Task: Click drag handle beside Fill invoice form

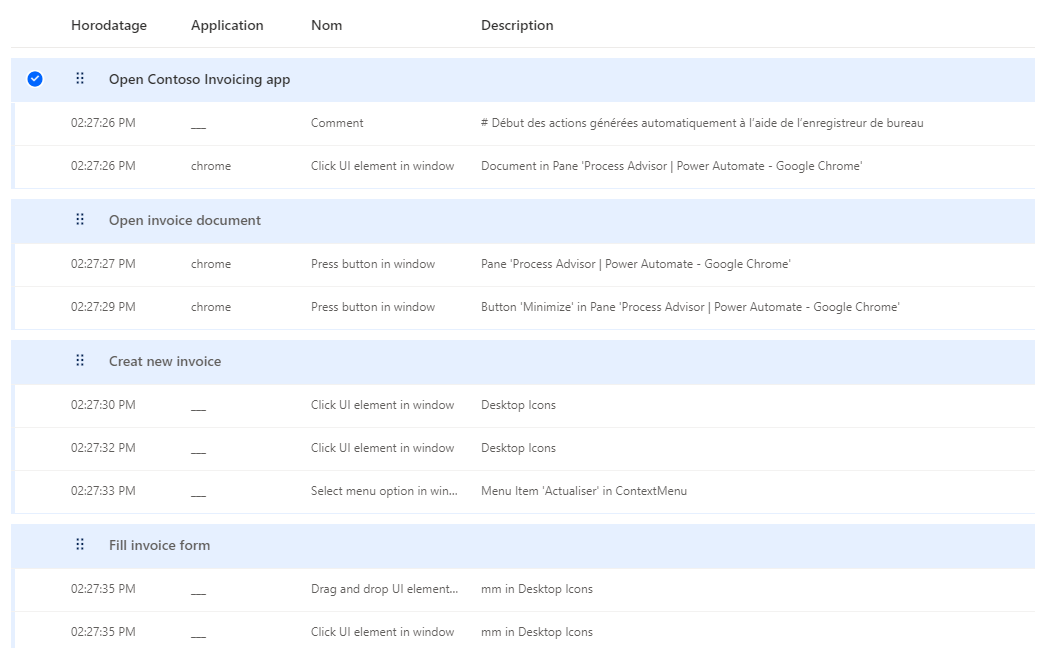Action: pos(80,545)
